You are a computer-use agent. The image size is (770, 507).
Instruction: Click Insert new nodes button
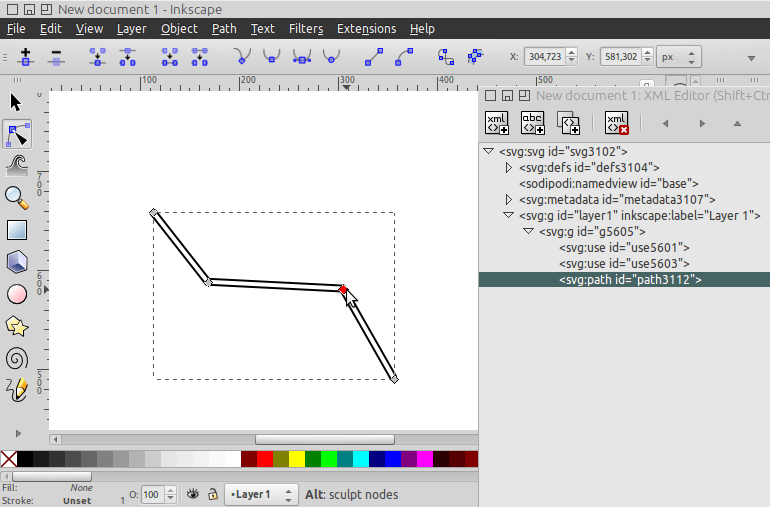tap(26, 56)
